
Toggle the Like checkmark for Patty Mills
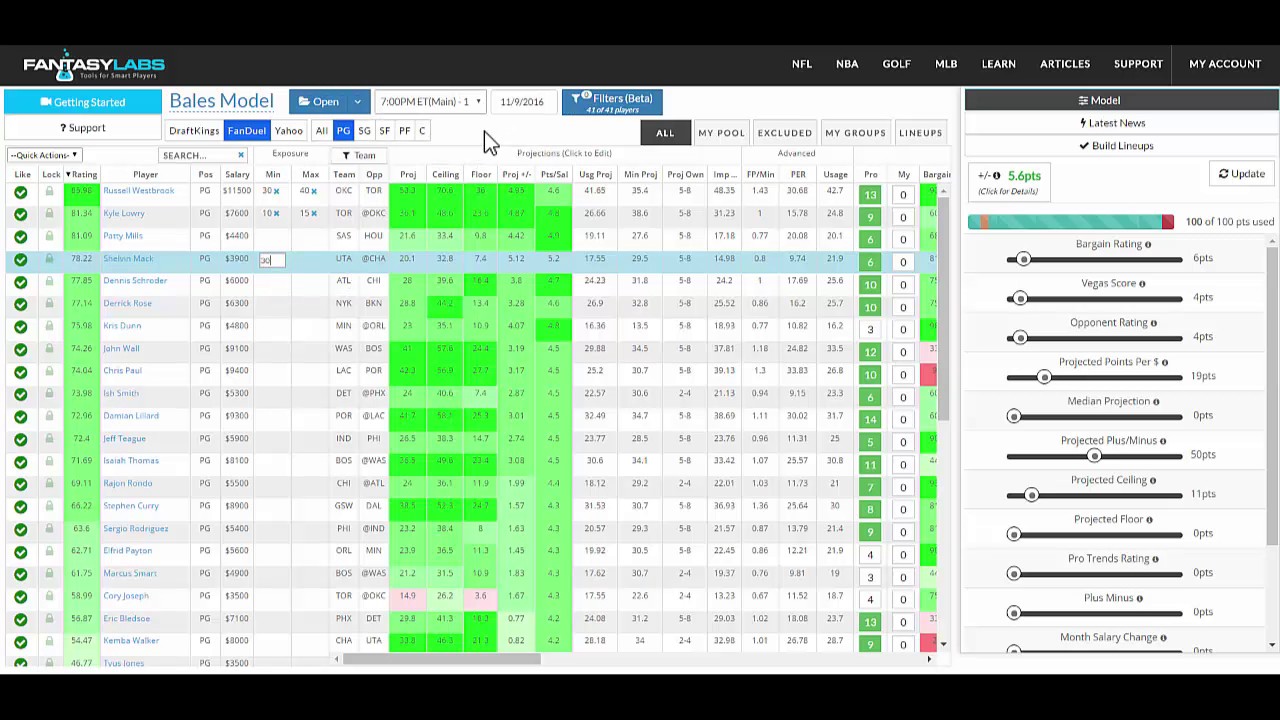[x=21, y=236]
